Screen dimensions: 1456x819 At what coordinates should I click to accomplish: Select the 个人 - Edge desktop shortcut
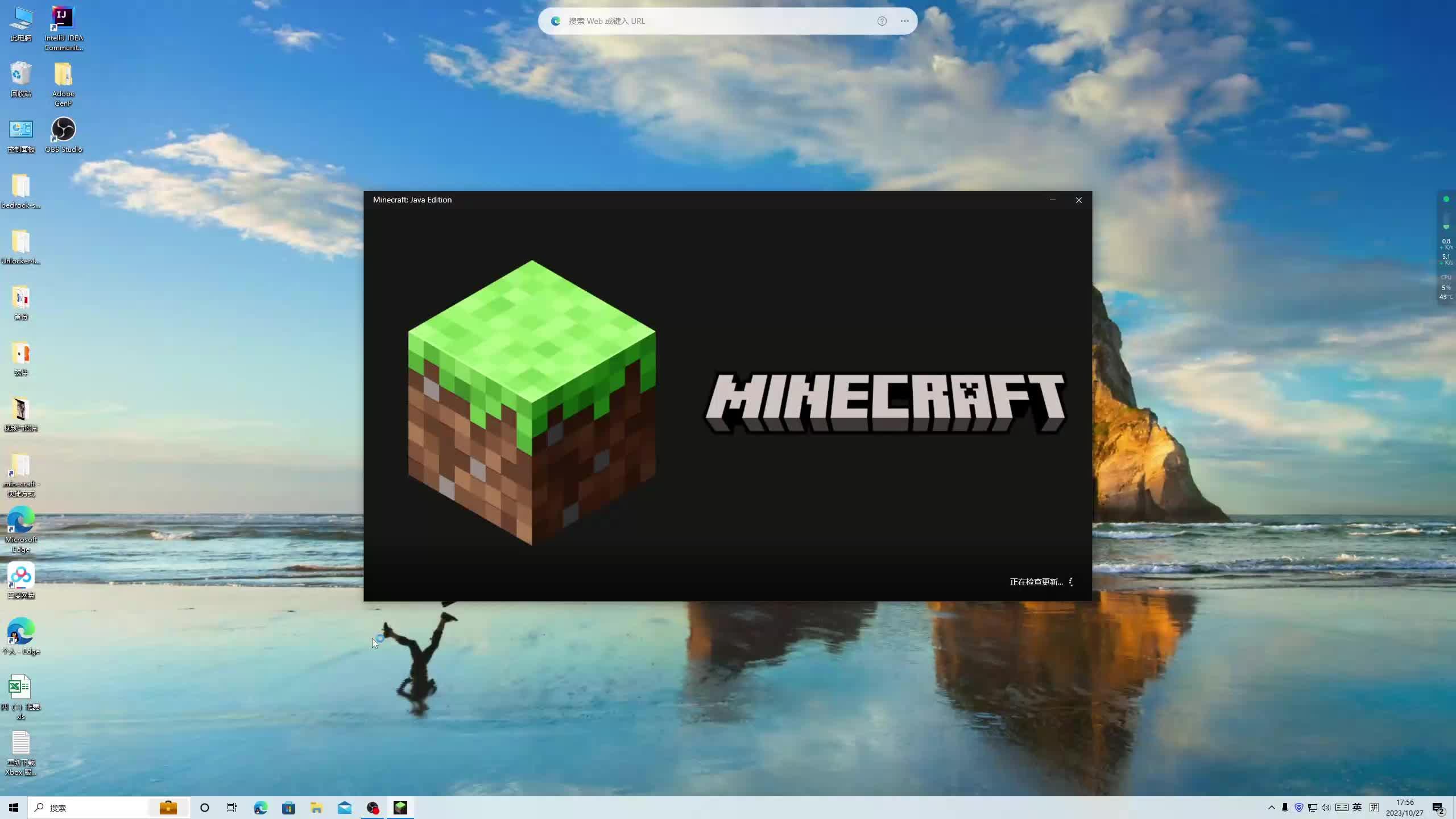pos(21,637)
